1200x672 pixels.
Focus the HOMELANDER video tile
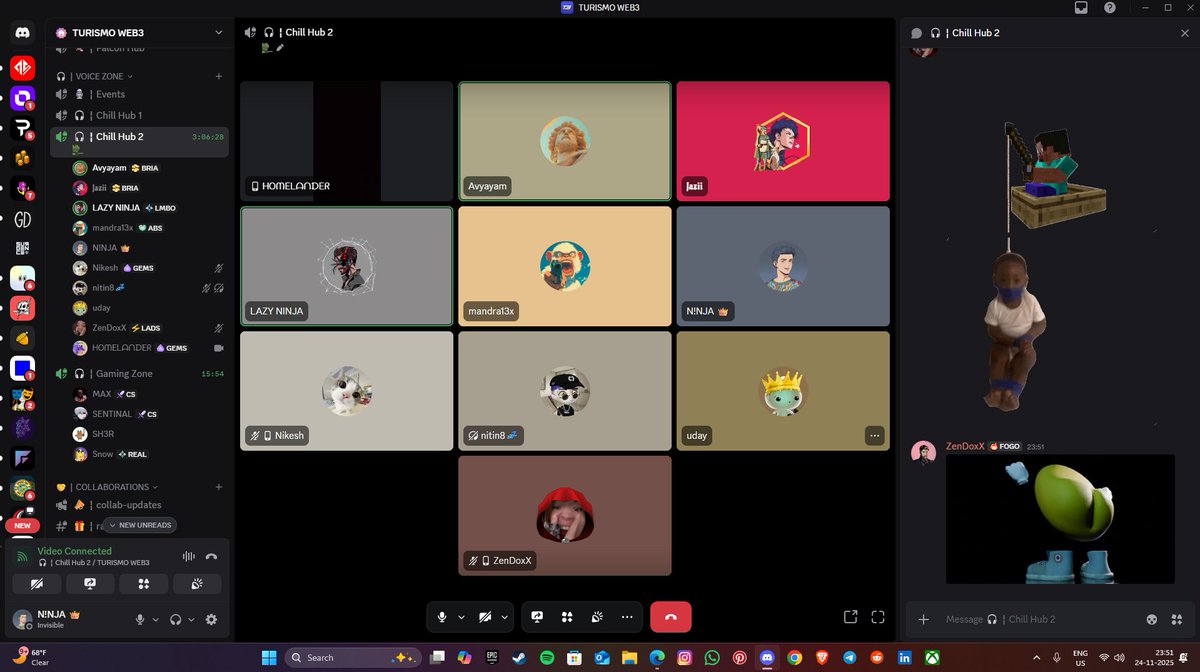click(346, 141)
